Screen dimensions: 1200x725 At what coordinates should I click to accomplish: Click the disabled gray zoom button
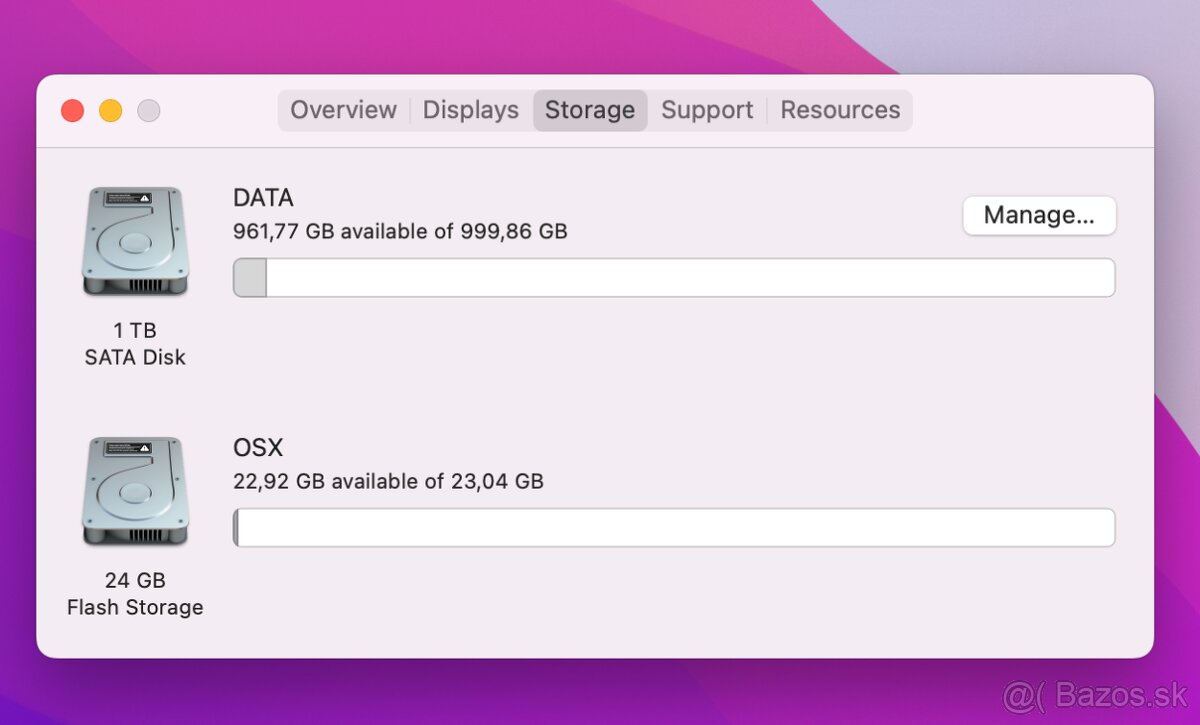[x=149, y=111]
